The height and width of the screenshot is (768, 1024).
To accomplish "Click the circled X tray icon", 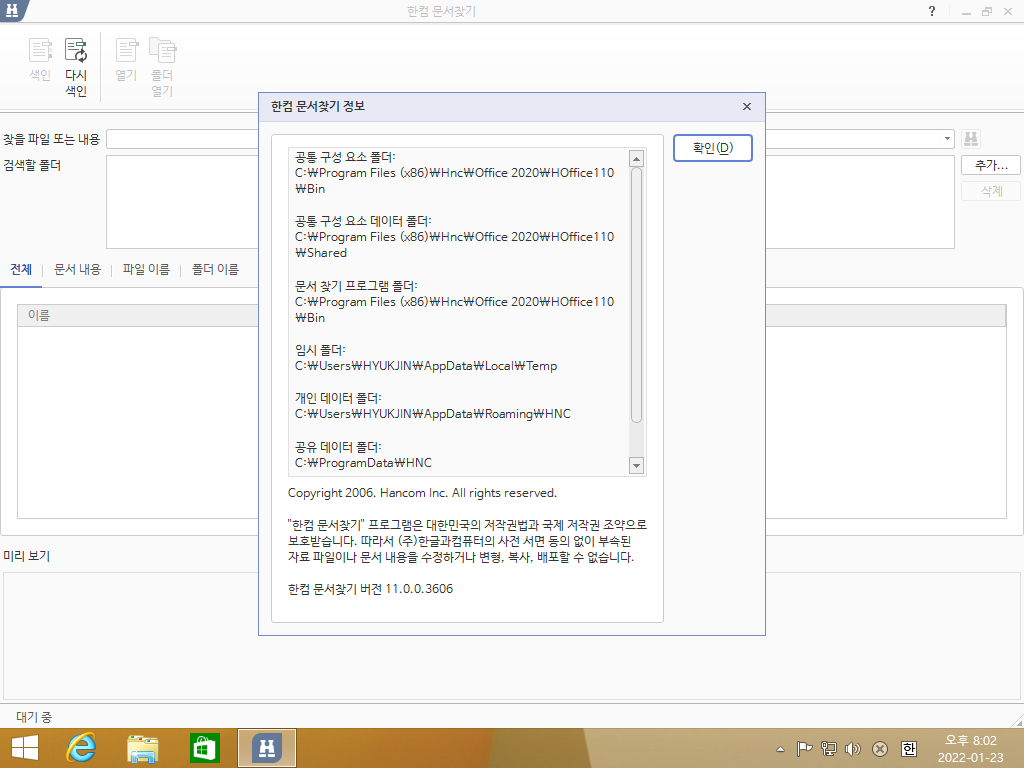I will point(880,749).
